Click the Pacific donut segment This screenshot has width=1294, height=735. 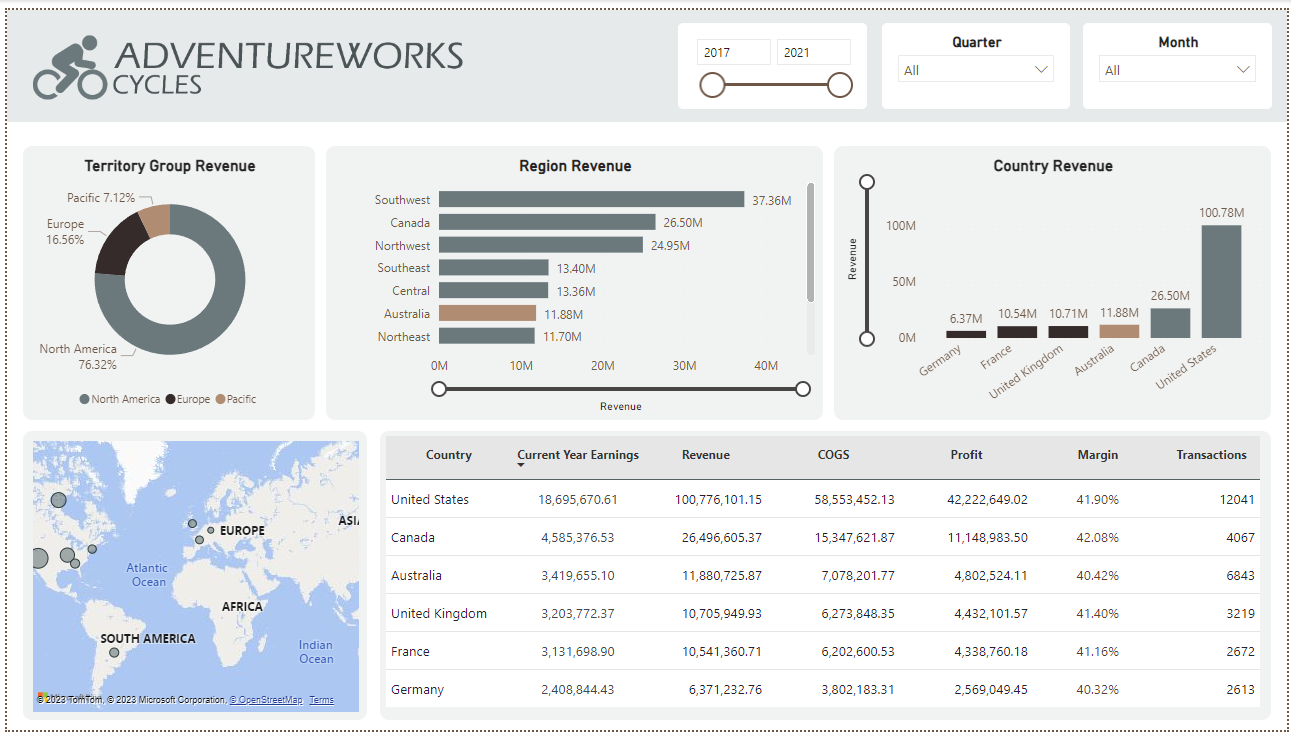pyautogui.click(x=157, y=219)
